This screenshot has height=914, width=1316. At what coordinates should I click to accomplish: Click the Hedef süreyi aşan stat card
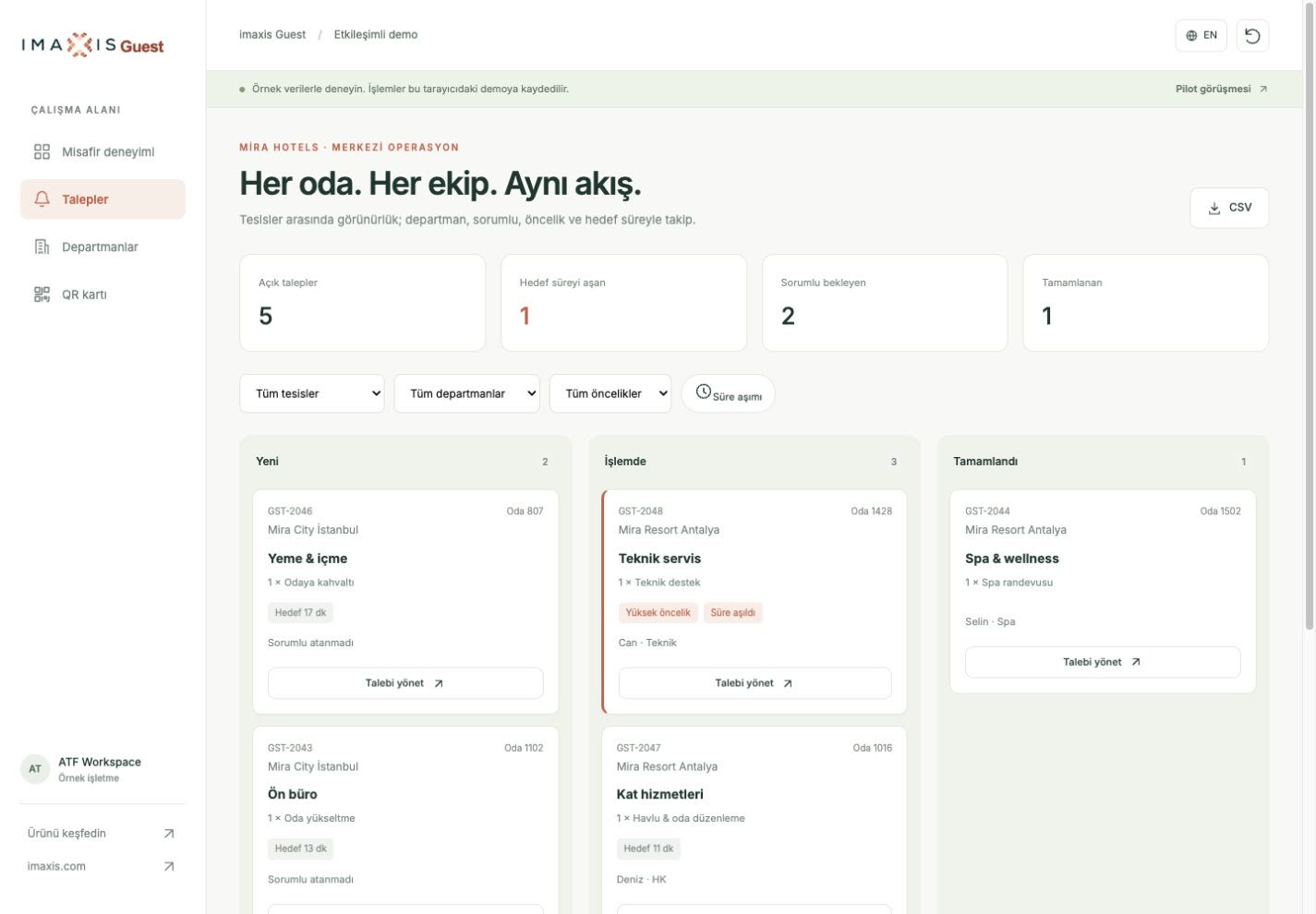click(623, 303)
